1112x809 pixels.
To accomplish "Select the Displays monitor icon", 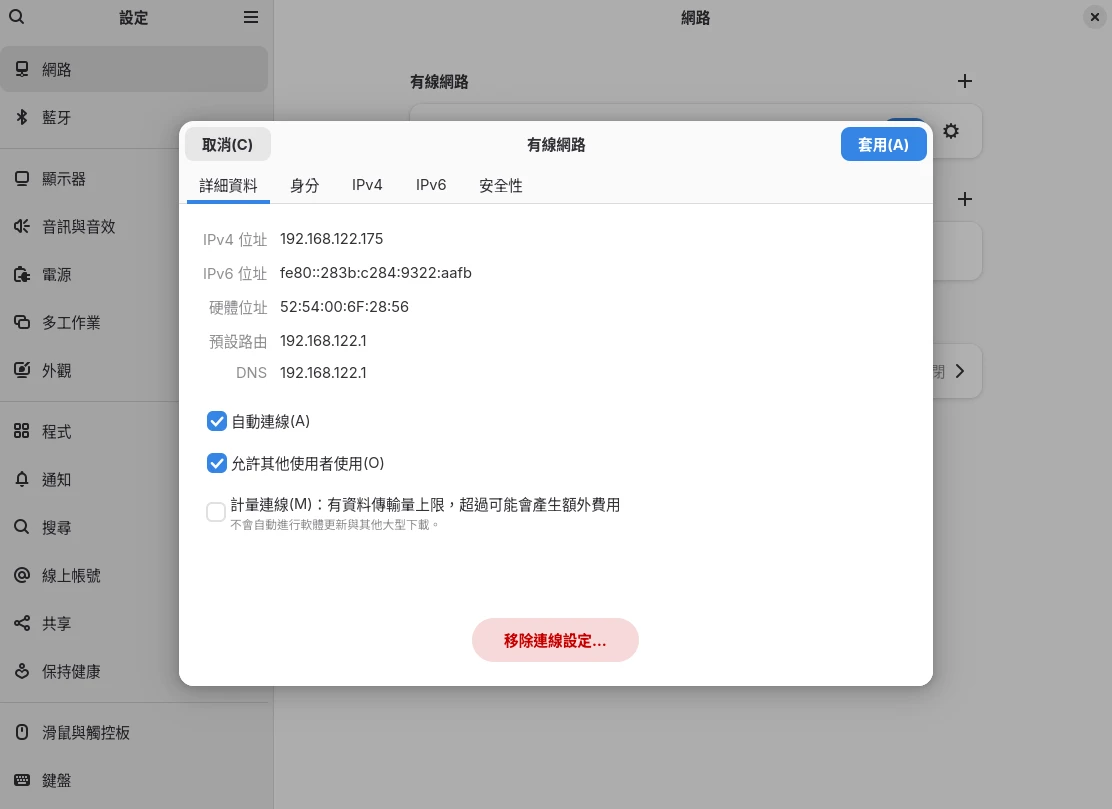I will [21, 179].
